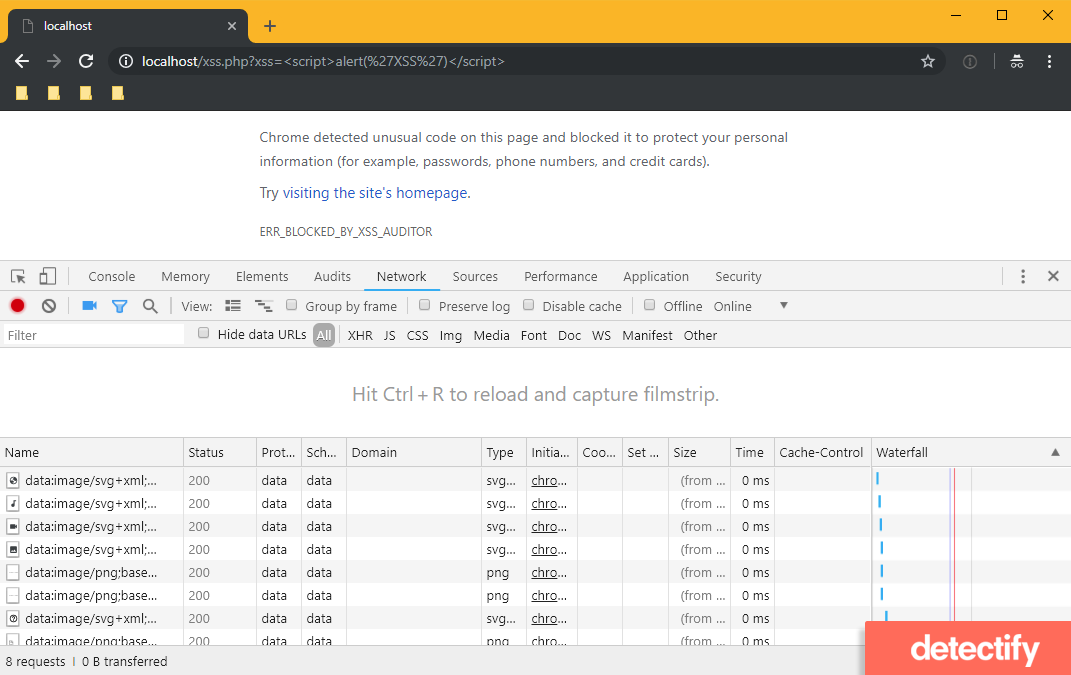Filter requests by JS

pos(389,335)
